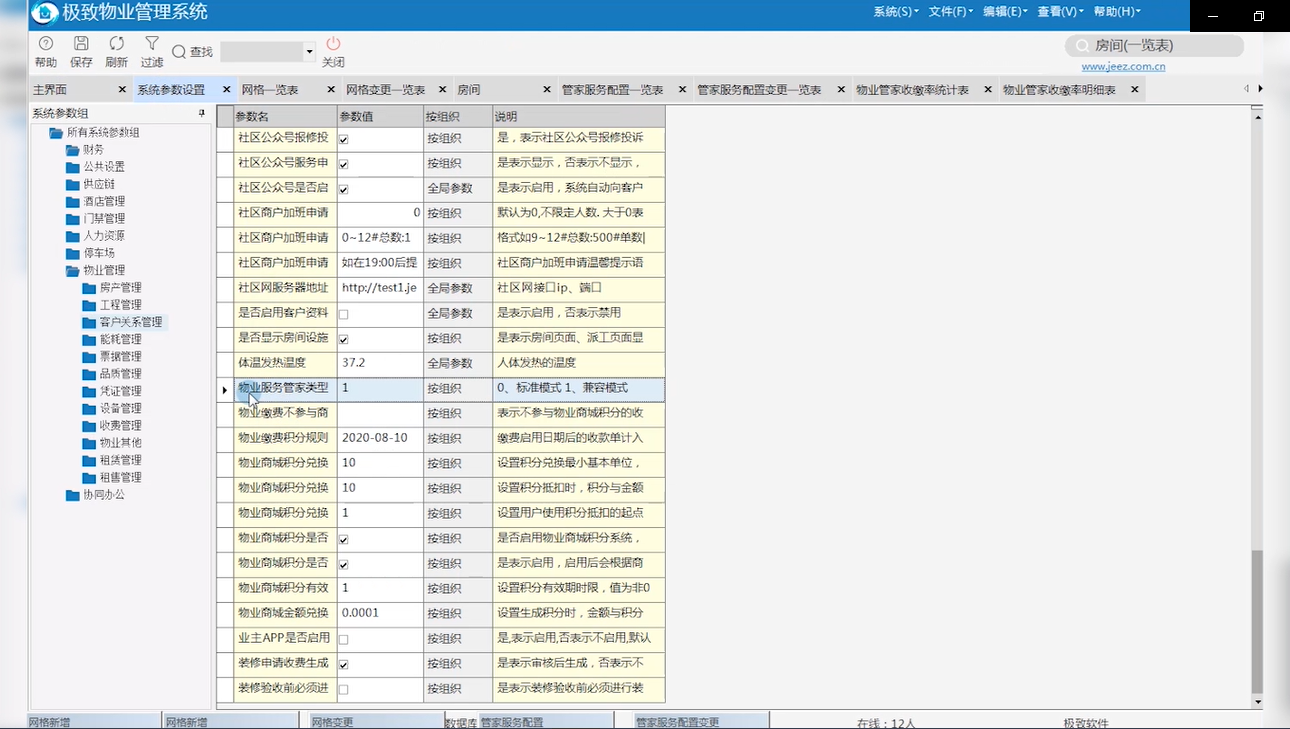Click the vertical scrollbar thumb
Viewport: 1290px width, 729px height.
click(1258, 620)
